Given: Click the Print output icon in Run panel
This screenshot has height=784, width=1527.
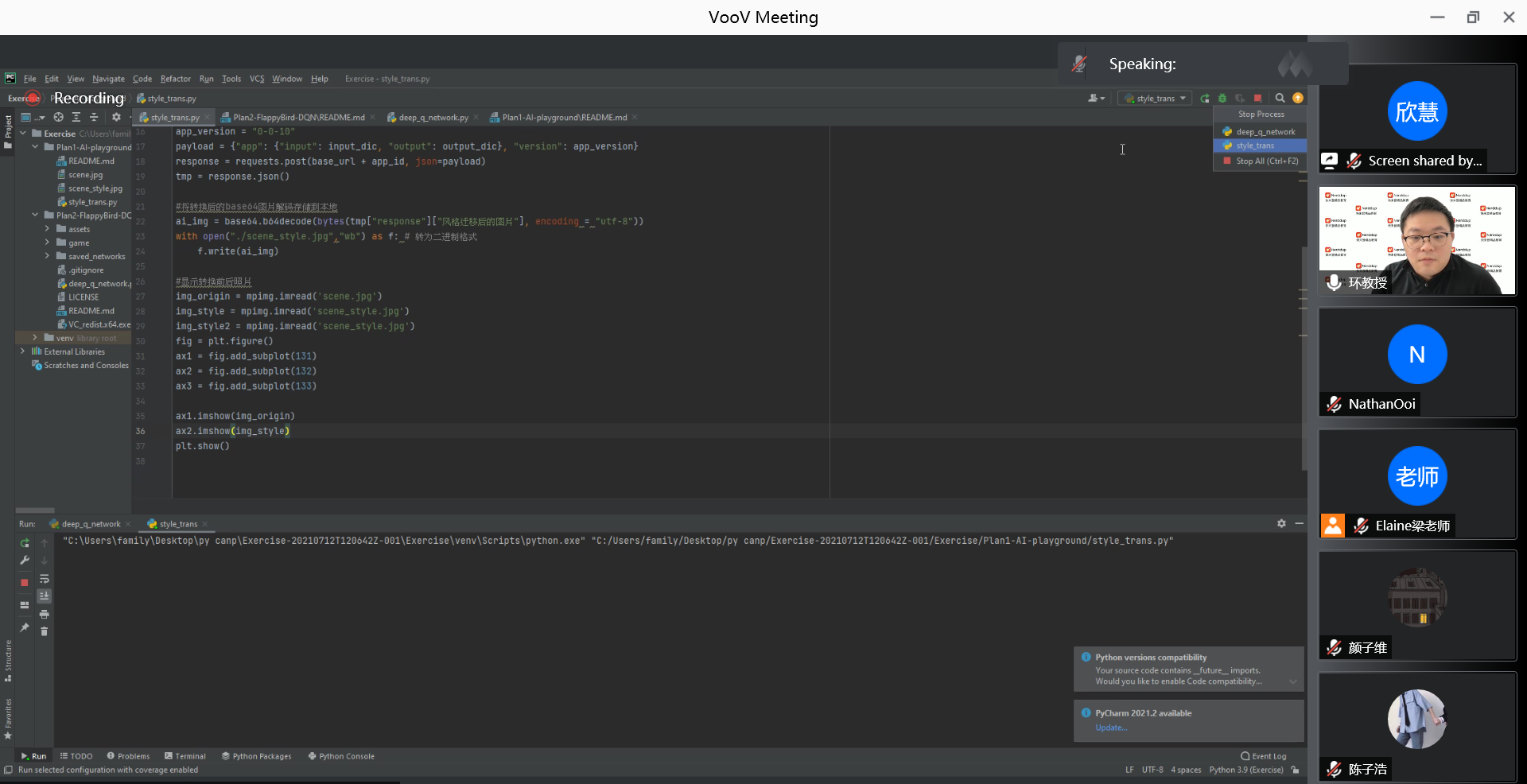Looking at the screenshot, I should (45, 614).
